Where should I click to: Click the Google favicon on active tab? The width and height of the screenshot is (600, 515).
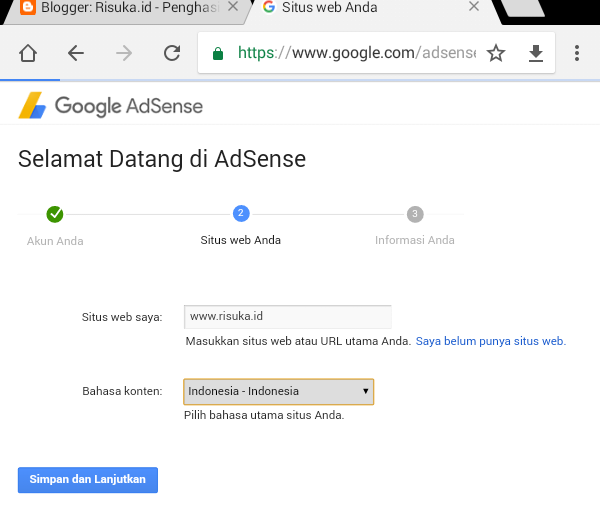click(269, 7)
